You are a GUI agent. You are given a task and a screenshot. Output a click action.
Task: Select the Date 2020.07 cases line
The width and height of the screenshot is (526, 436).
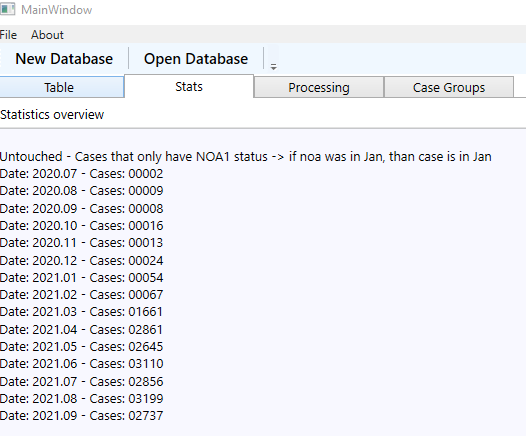82,174
